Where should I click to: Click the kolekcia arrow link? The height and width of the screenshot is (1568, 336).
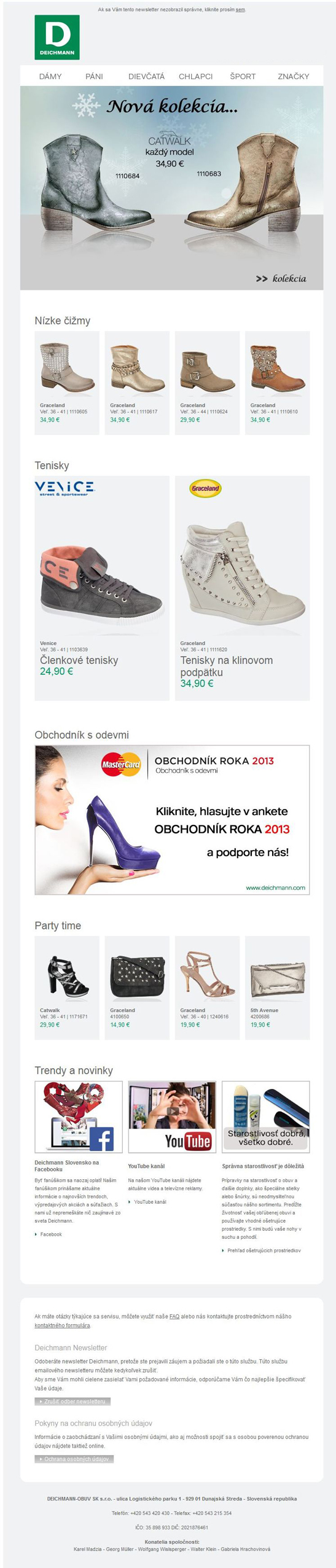(281, 278)
